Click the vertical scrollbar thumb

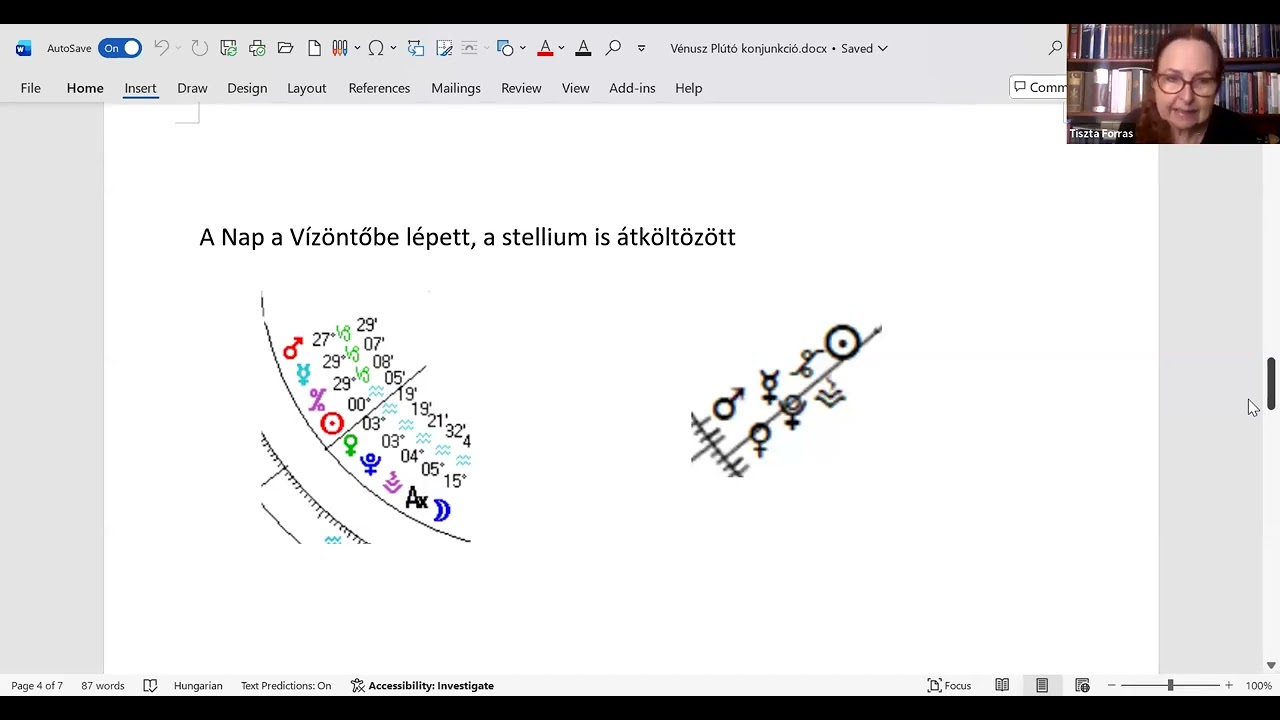tap(1271, 383)
